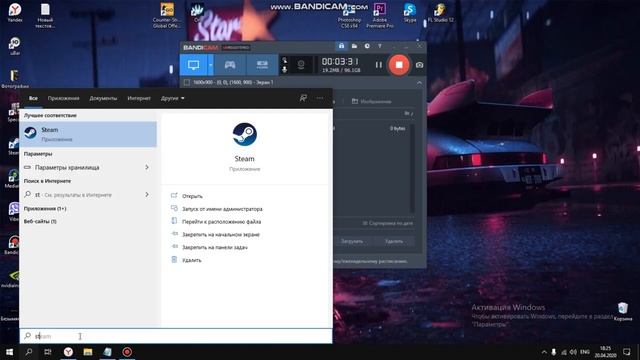
Task: Choose Удалить for Steam
Action: (191, 260)
